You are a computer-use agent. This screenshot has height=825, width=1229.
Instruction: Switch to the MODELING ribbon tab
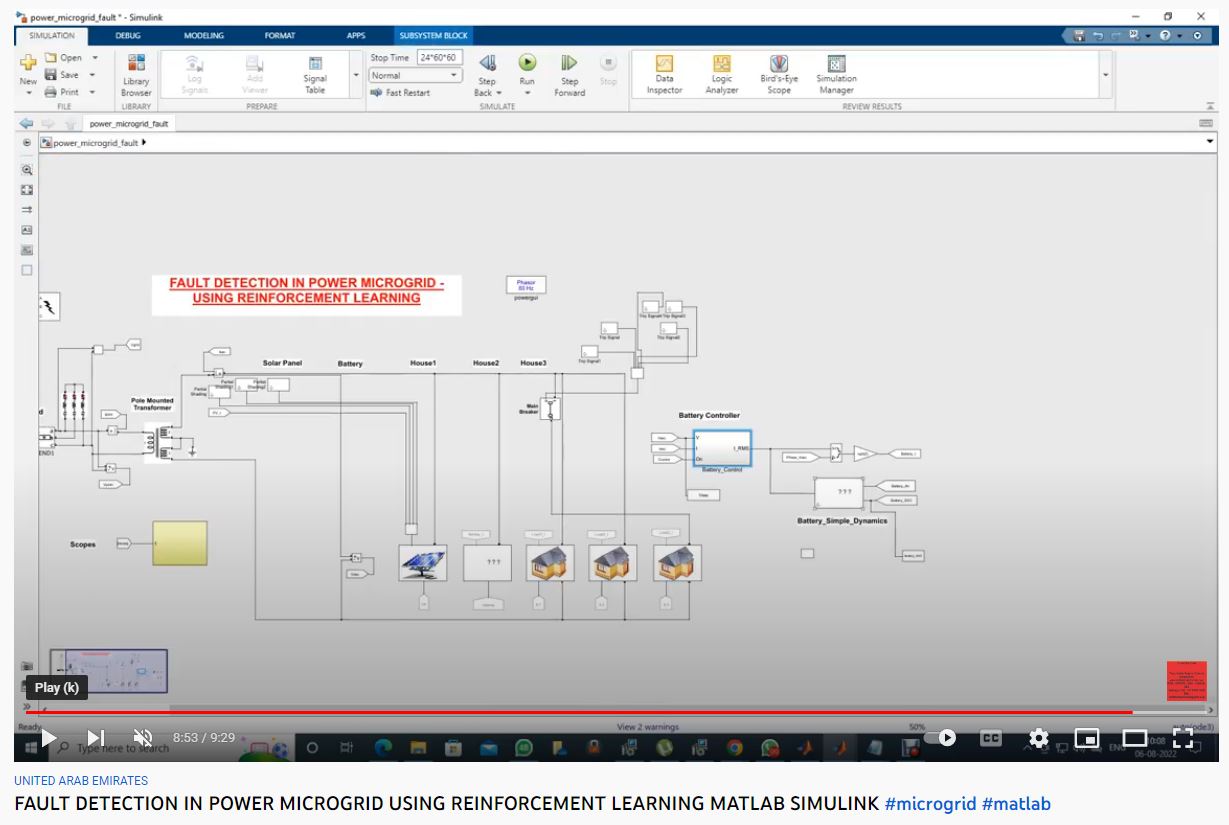tap(203, 36)
